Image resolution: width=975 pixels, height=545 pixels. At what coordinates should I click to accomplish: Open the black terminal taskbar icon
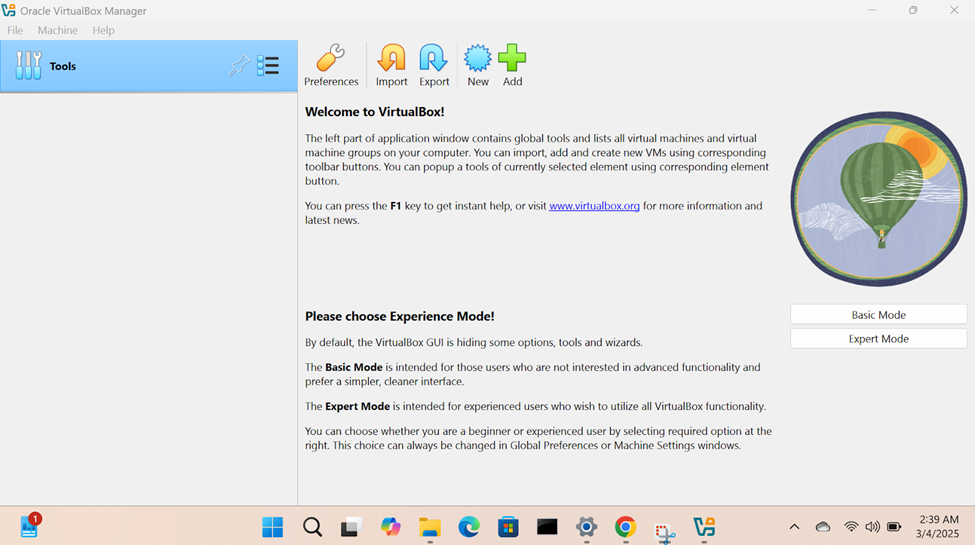[x=547, y=527]
